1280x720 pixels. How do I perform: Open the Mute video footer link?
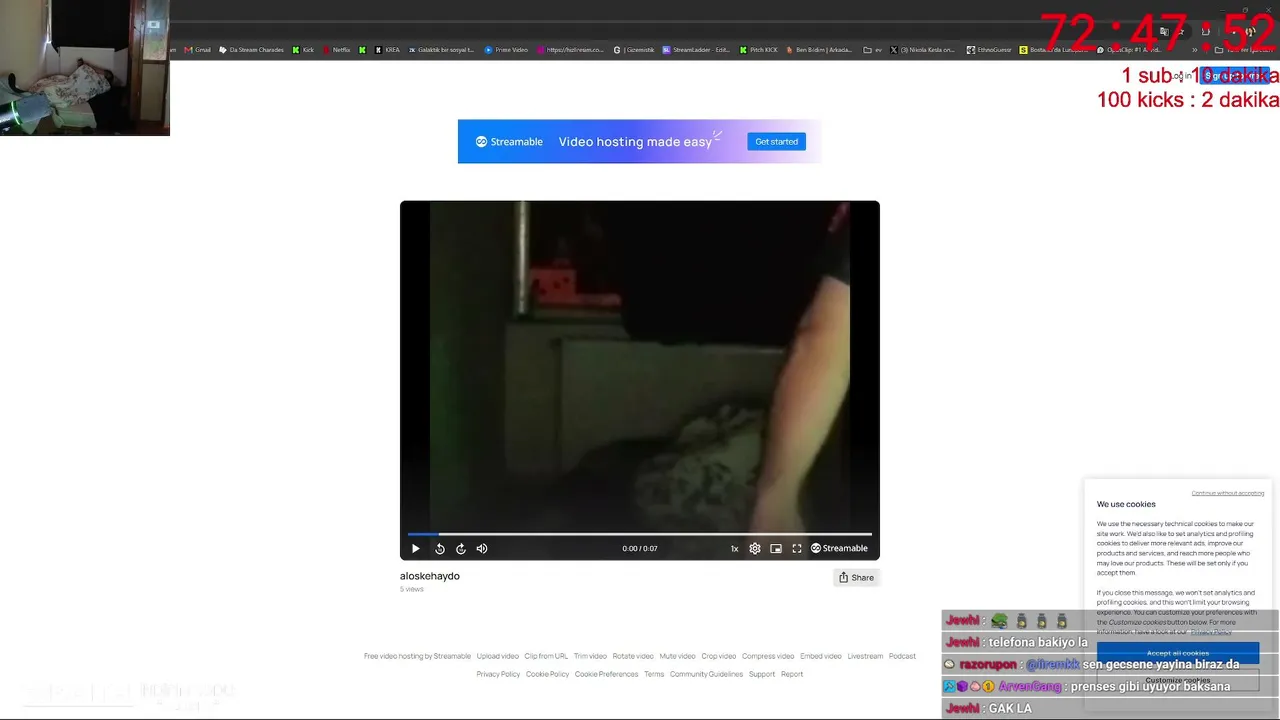[677, 656]
